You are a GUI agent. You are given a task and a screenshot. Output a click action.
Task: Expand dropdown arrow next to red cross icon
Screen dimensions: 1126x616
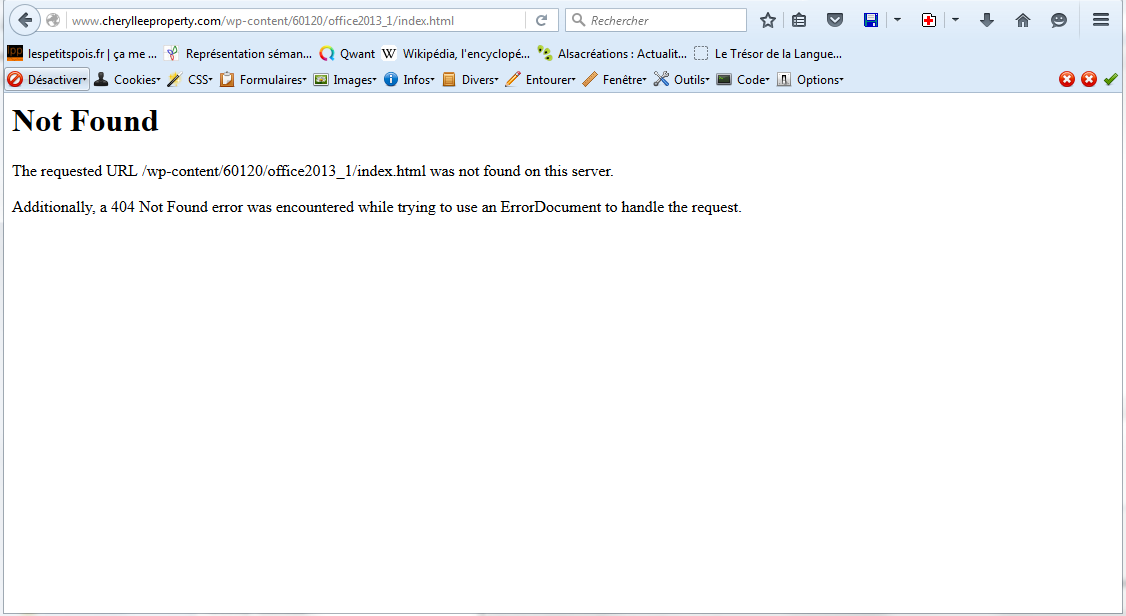click(955, 20)
